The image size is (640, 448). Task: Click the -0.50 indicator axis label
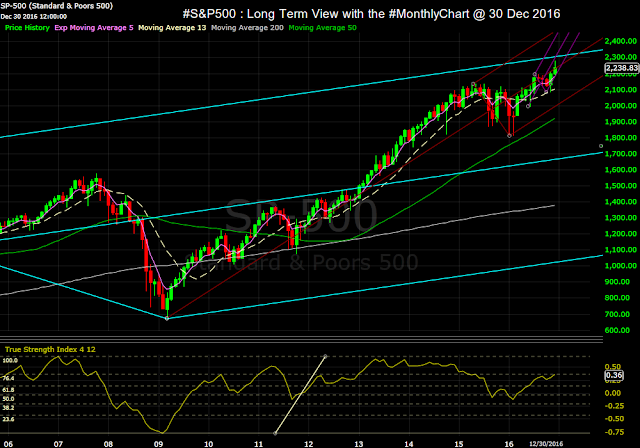[614, 419]
